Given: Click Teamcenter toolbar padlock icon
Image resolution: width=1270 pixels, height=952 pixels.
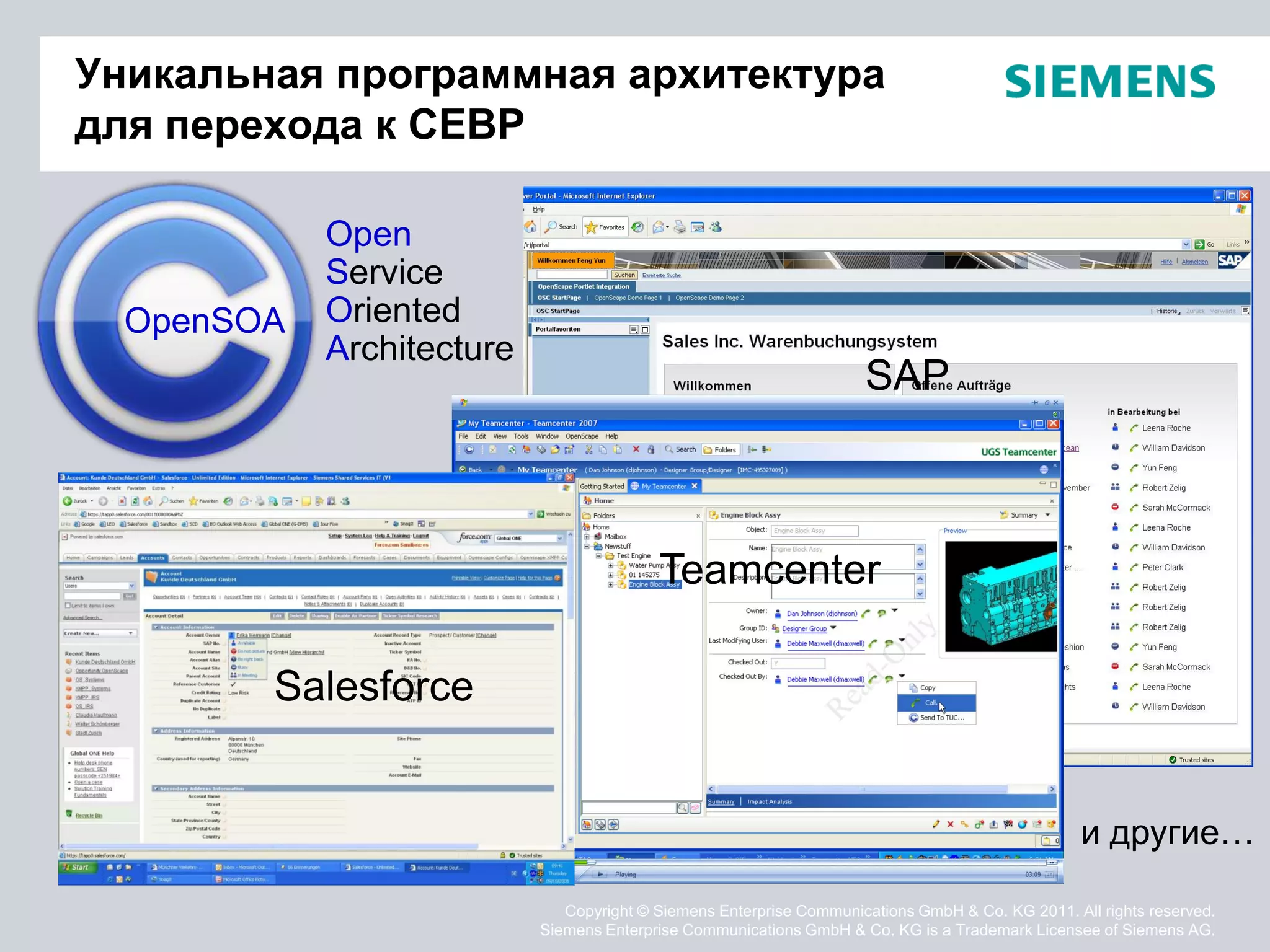Looking at the screenshot, I should [651, 449].
